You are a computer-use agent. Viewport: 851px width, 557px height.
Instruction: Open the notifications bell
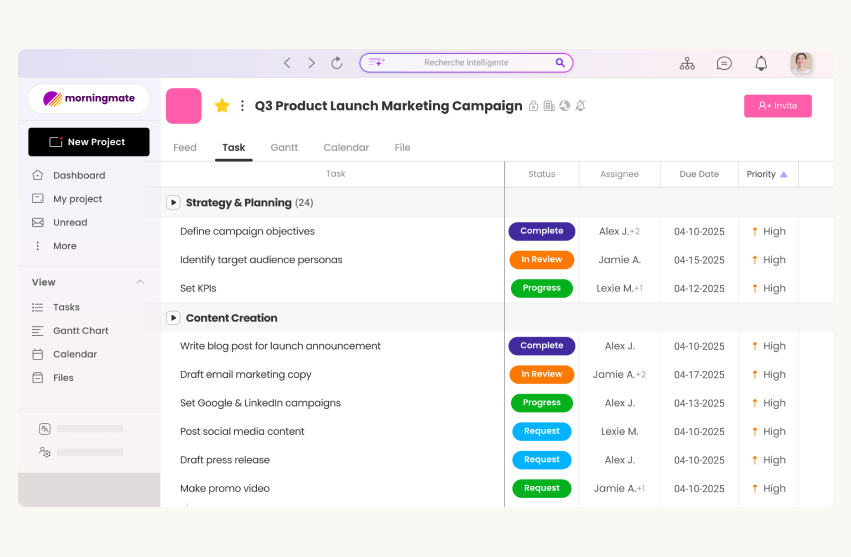[x=761, y=64]
